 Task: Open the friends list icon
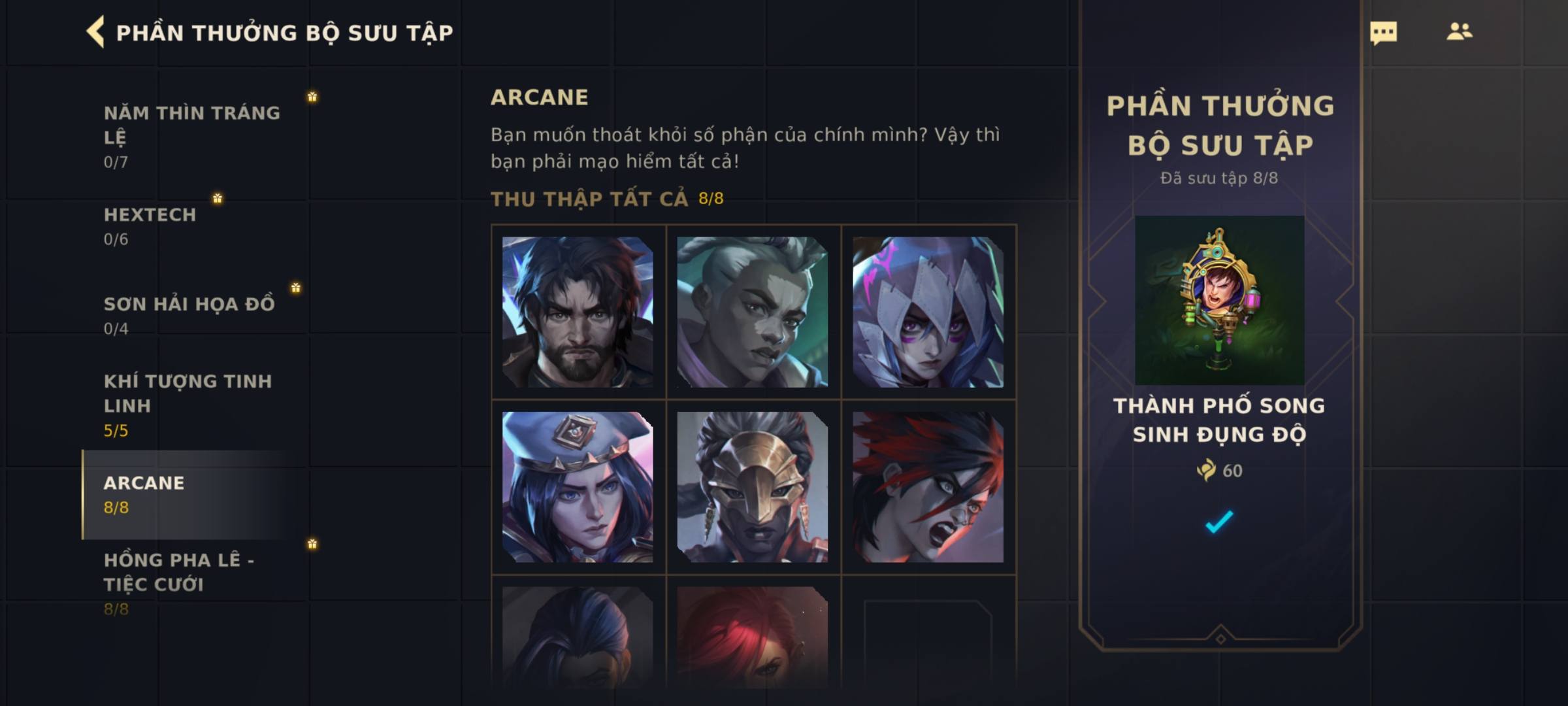(1460, 31)
